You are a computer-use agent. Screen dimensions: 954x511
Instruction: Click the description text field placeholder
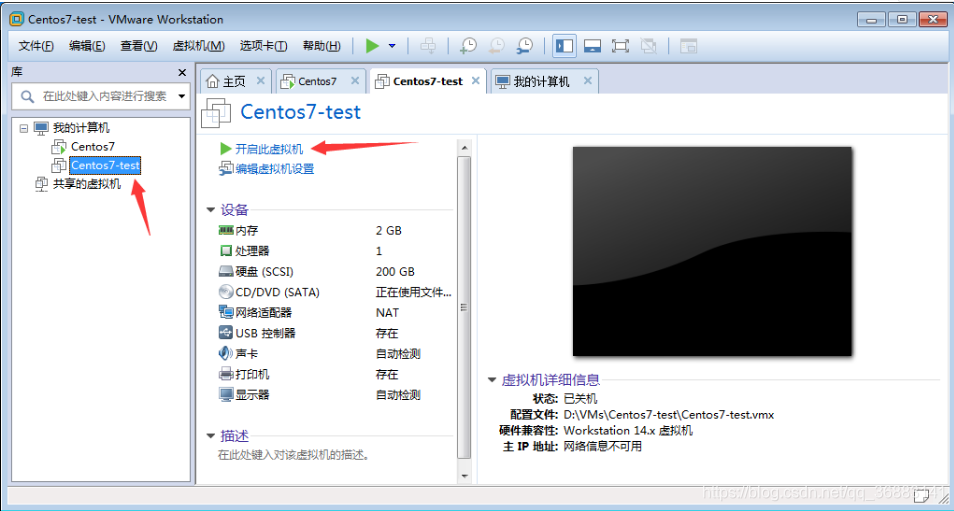point(293,454)
